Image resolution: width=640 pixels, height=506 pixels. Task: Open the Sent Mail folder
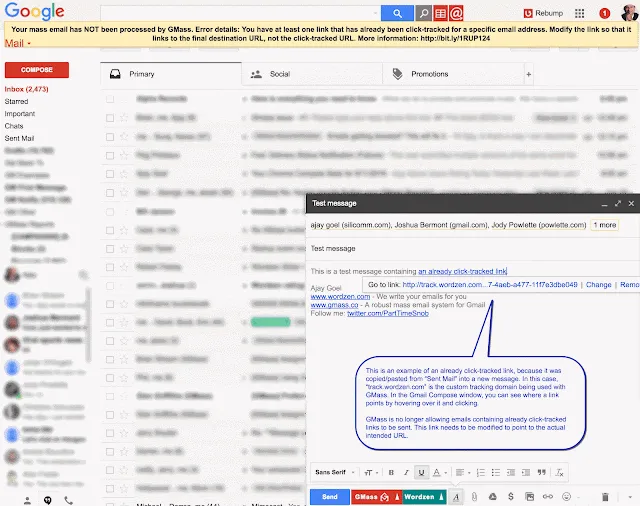[x=19, y=138]
